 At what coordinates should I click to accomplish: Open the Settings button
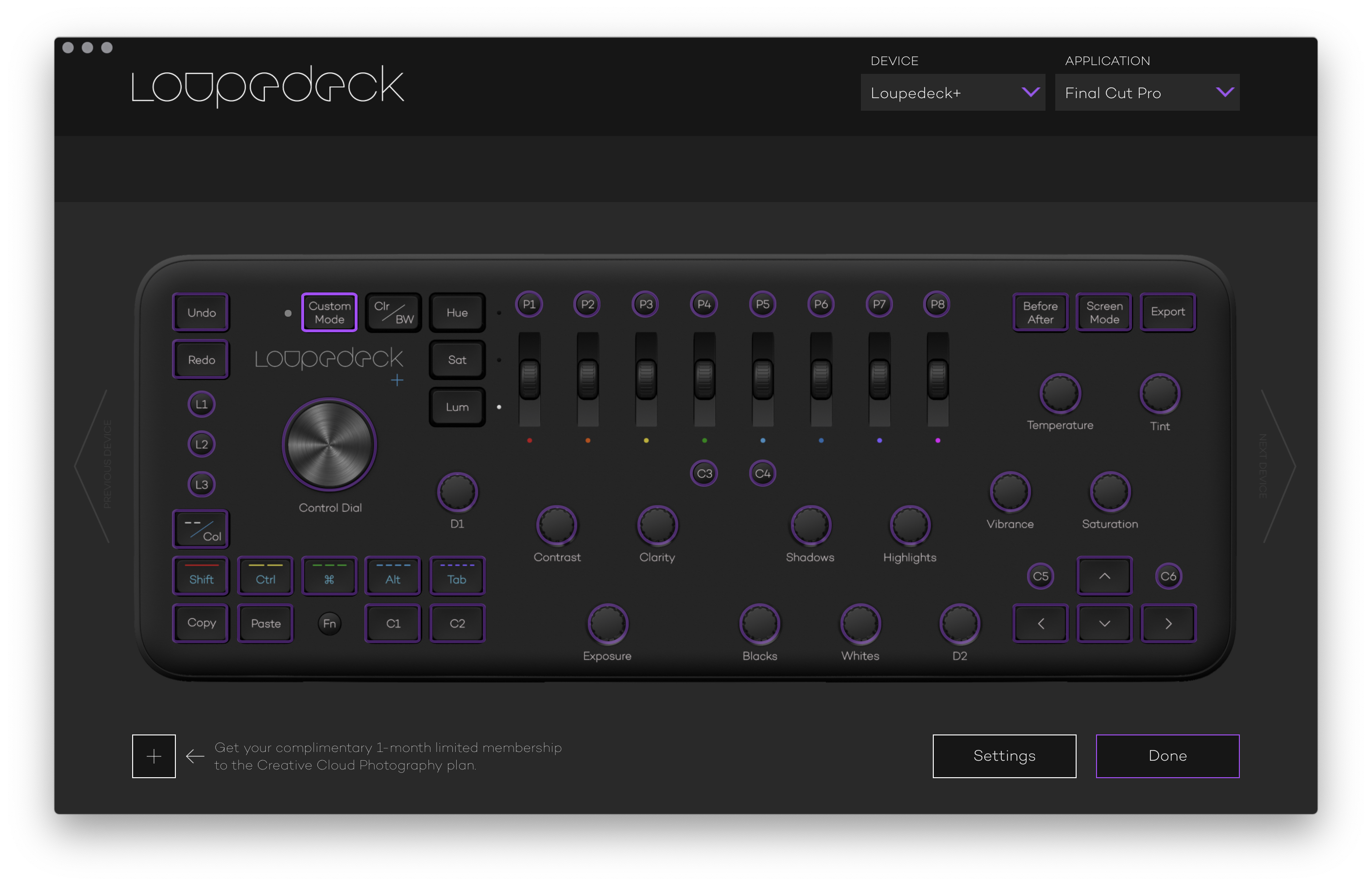click(1004, 756)
